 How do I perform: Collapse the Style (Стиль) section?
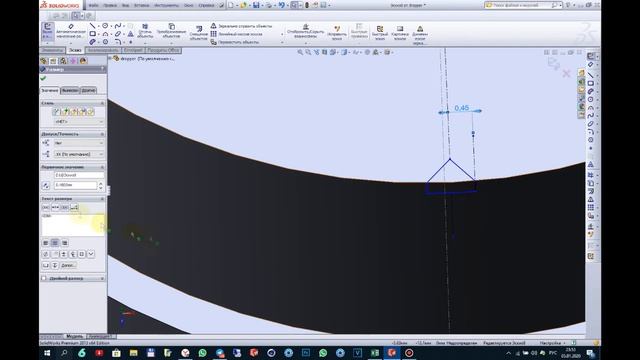pos(102,103)
